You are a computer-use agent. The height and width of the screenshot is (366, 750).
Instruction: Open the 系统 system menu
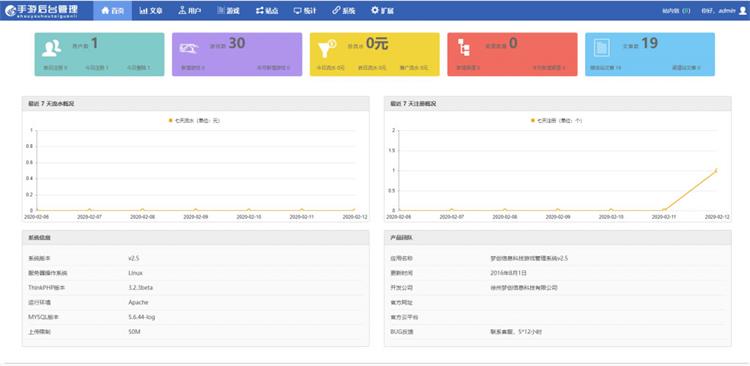point(343,11)
